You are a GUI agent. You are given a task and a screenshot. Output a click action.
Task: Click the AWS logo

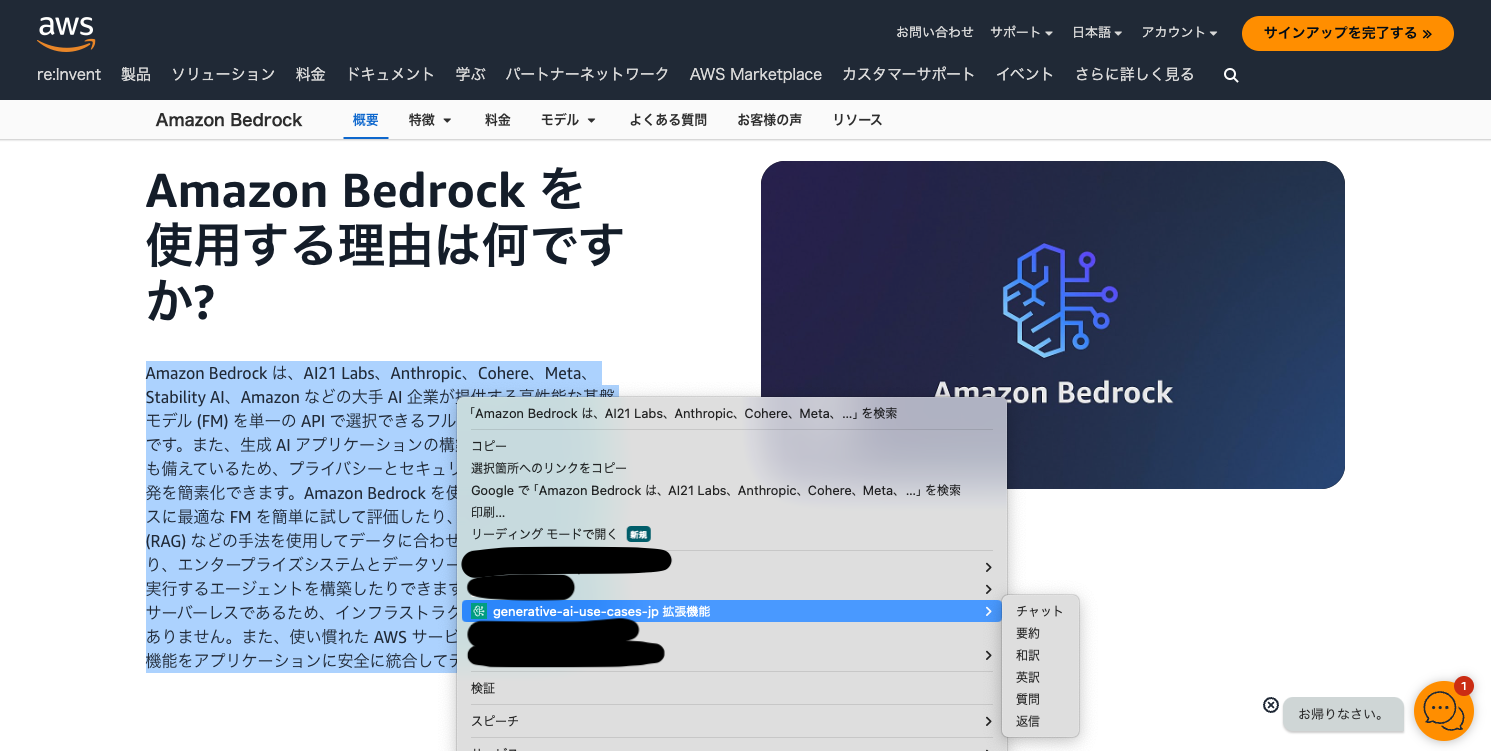point(66,33)
